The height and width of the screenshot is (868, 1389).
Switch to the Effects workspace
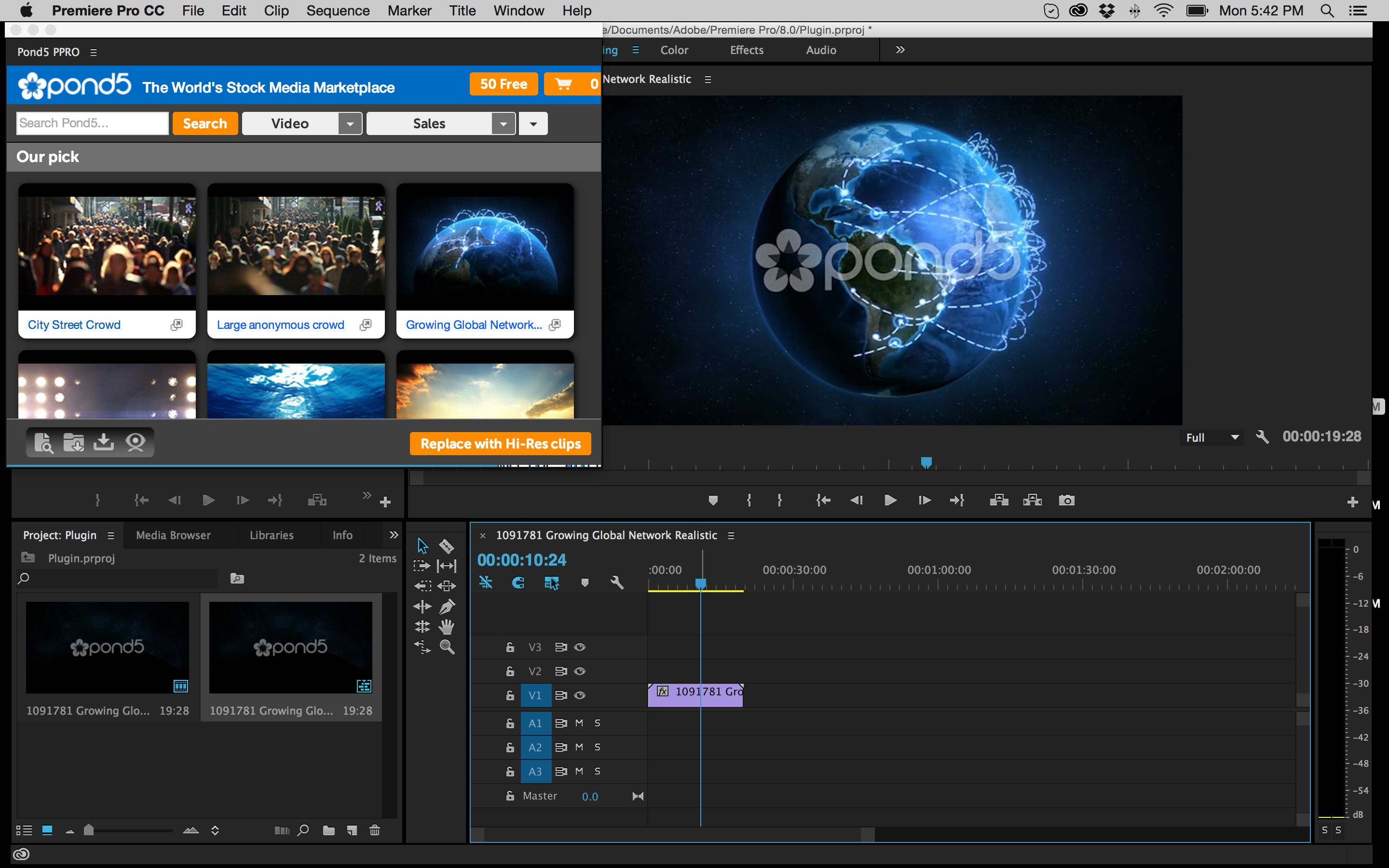pyautogui.click(x=747, y=50)
